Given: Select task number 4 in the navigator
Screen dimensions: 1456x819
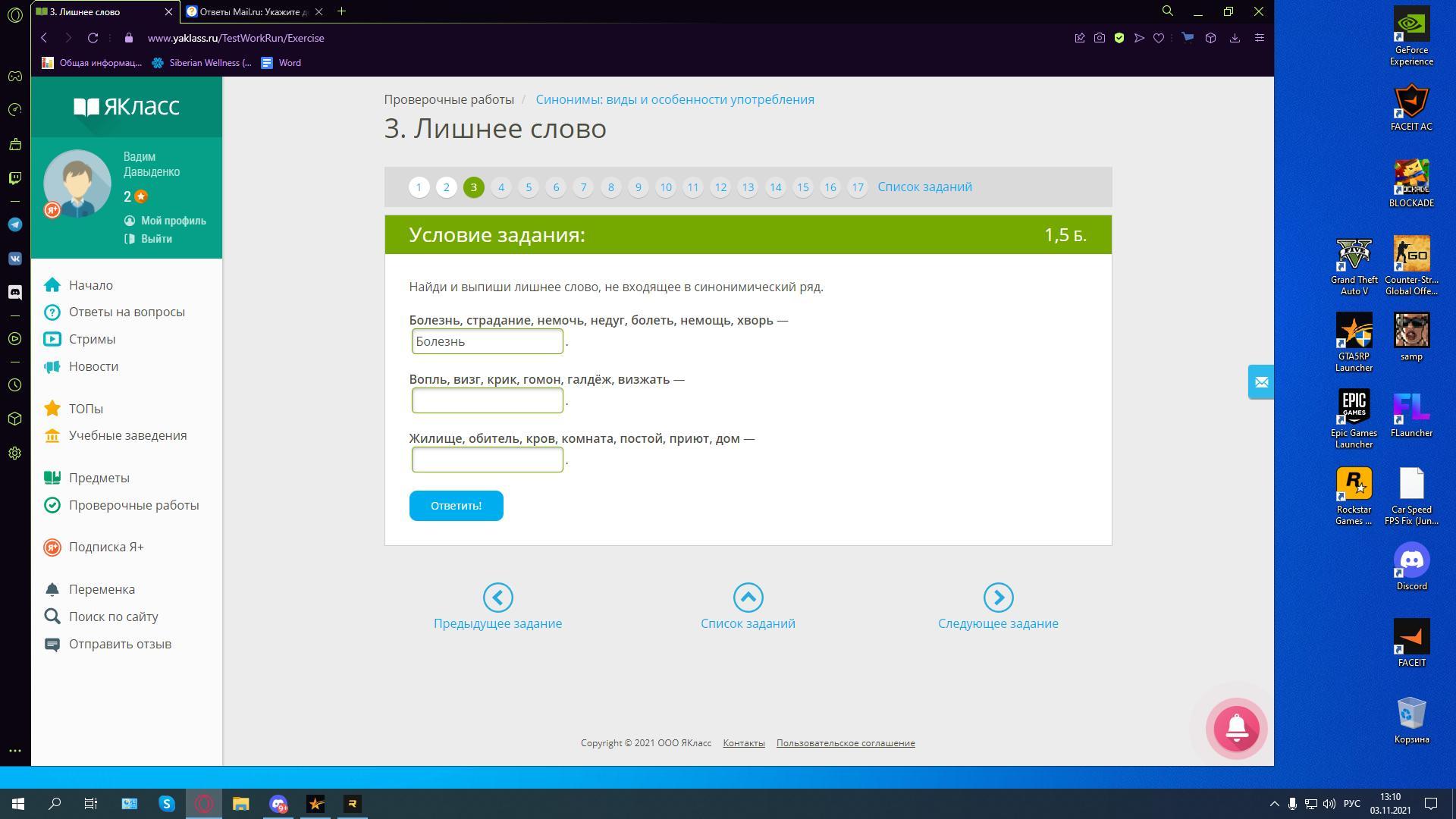Looking at the screenshot, I should click(500, 187).
